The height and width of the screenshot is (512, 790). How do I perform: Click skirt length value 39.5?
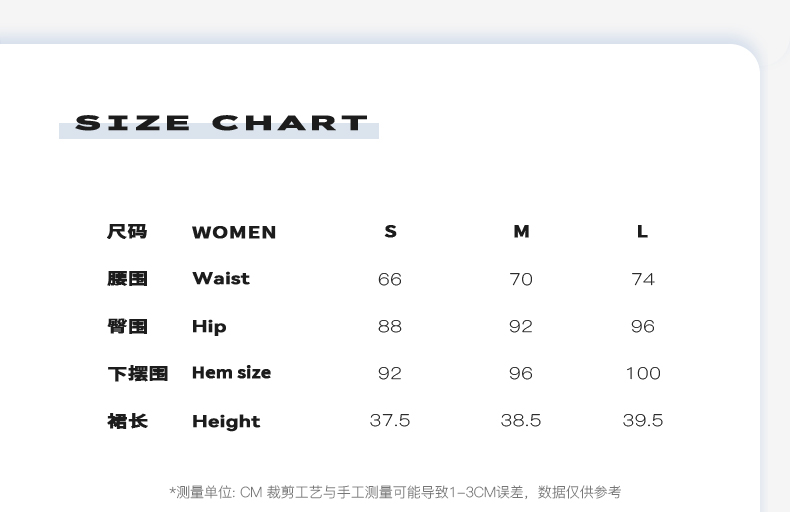pos(642,420)
